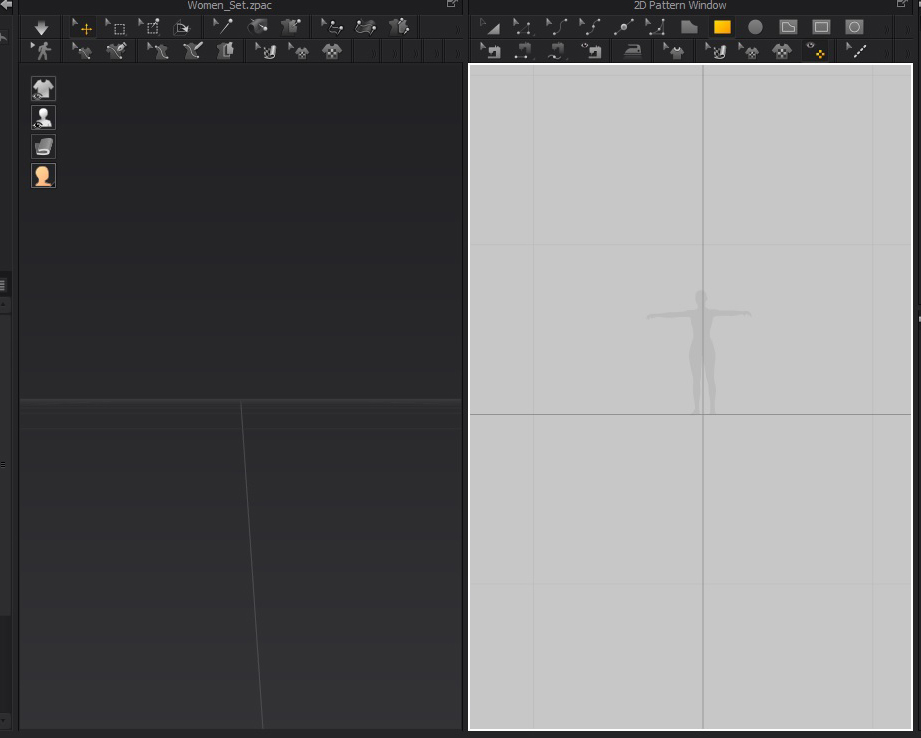921x738 pixels.
Task: Select the Tack on Avatar tool
Action: (x=257, y=27)
